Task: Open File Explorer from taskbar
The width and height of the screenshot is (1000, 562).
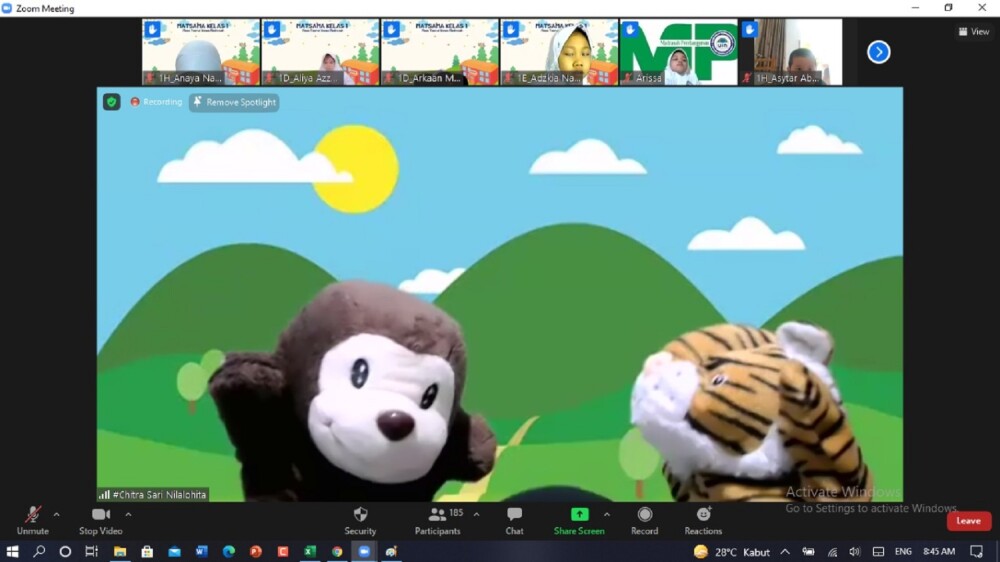Action: [120, 551]
